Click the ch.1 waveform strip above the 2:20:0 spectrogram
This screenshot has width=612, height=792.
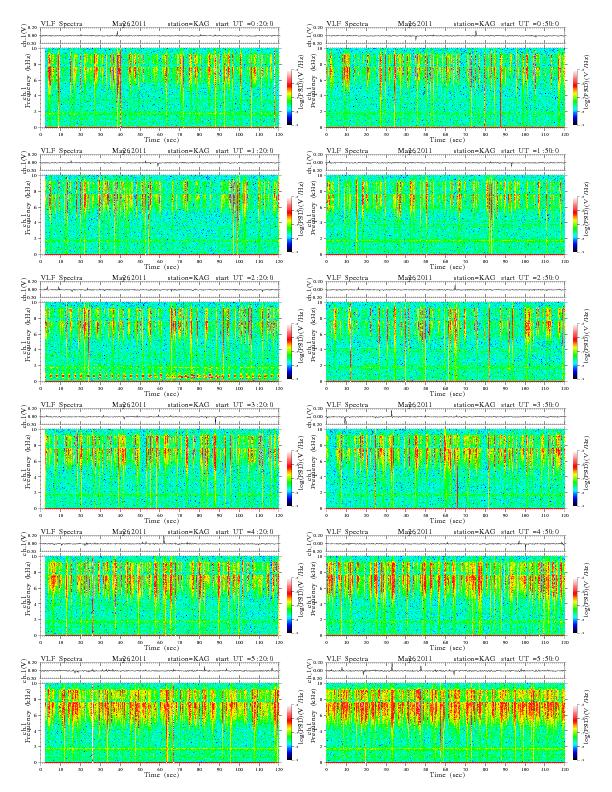click(x=160, y=289)
